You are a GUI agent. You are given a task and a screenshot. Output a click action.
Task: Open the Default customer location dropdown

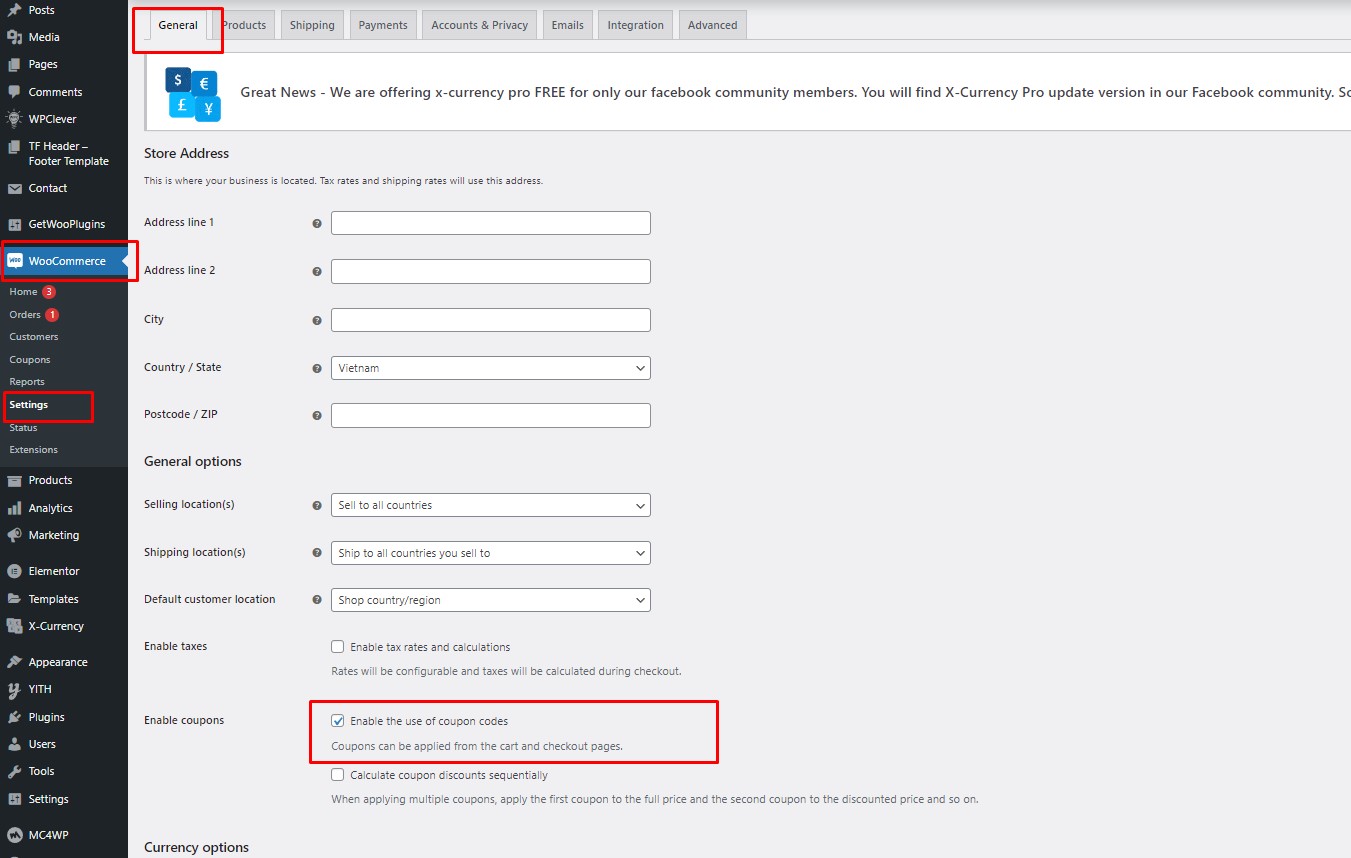pyautogui.click(x=491, y=600)
